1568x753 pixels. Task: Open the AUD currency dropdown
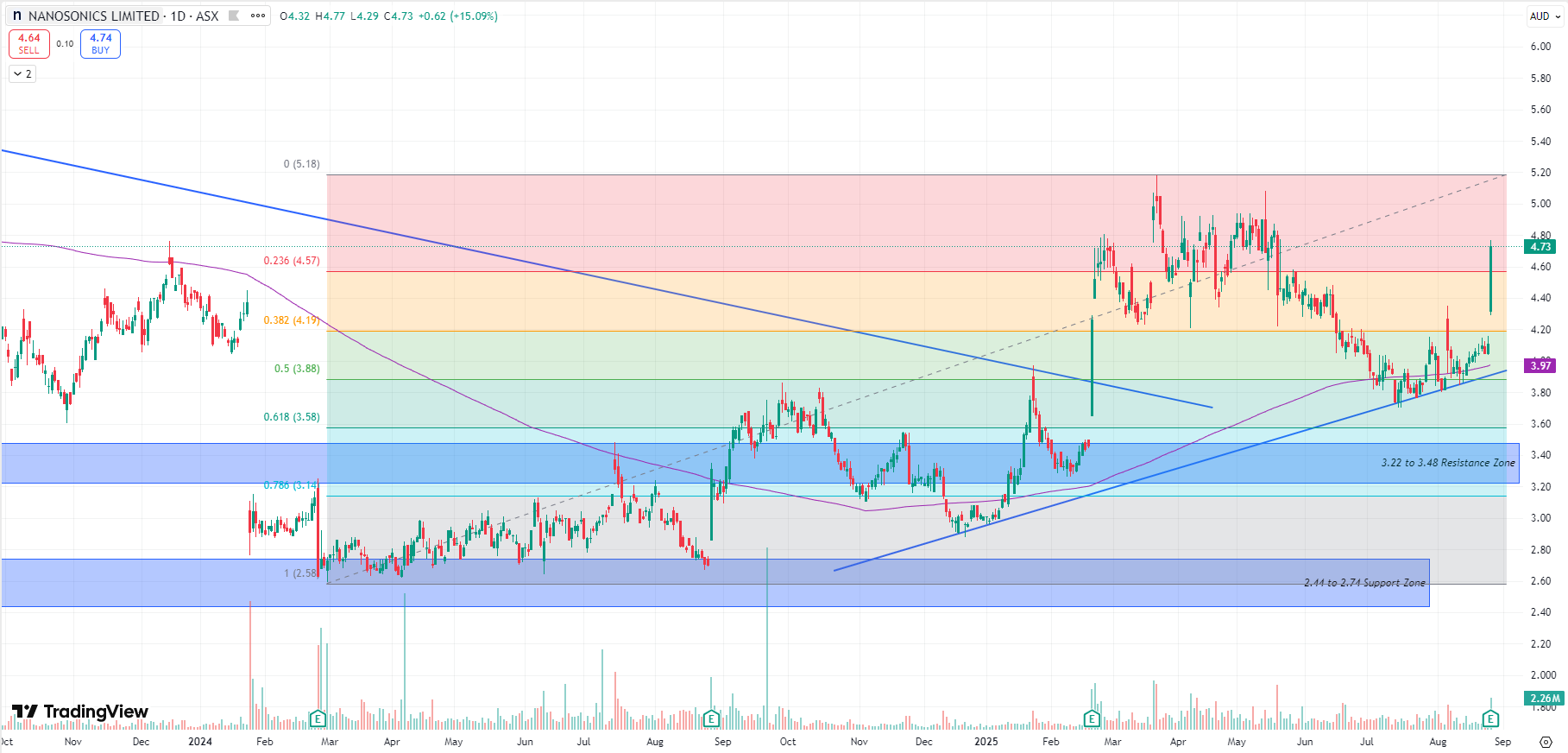(1544, 16)
